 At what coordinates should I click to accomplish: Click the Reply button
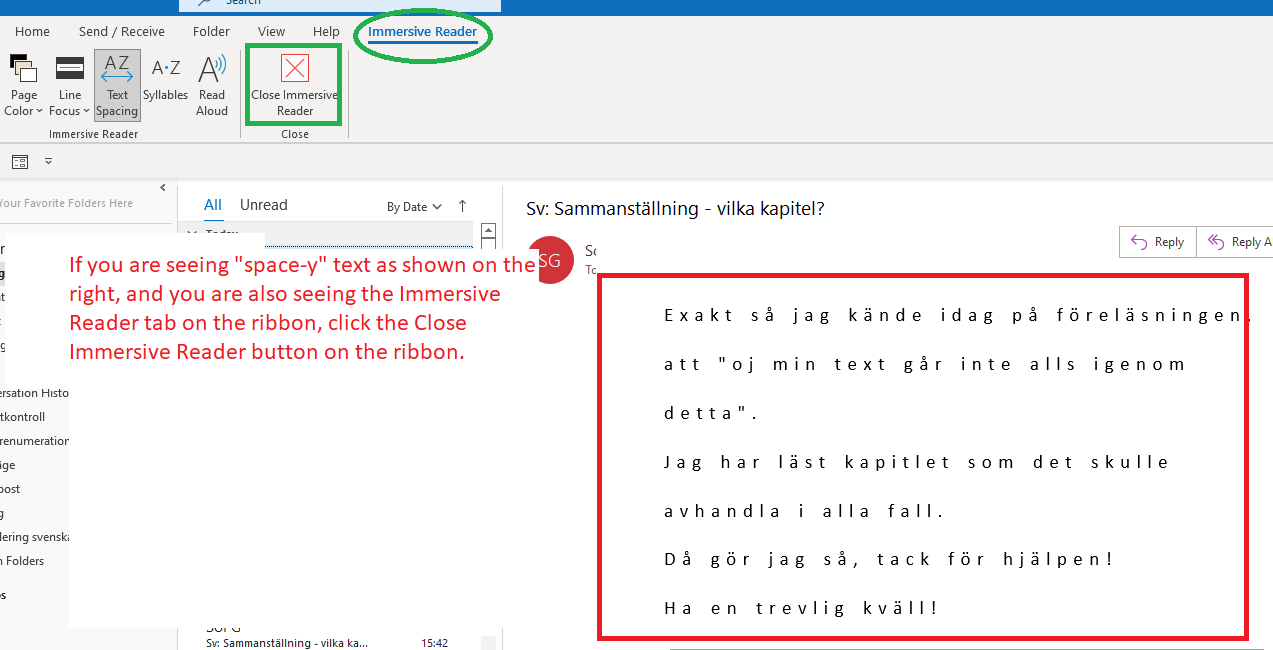(x=1157, y=241)
